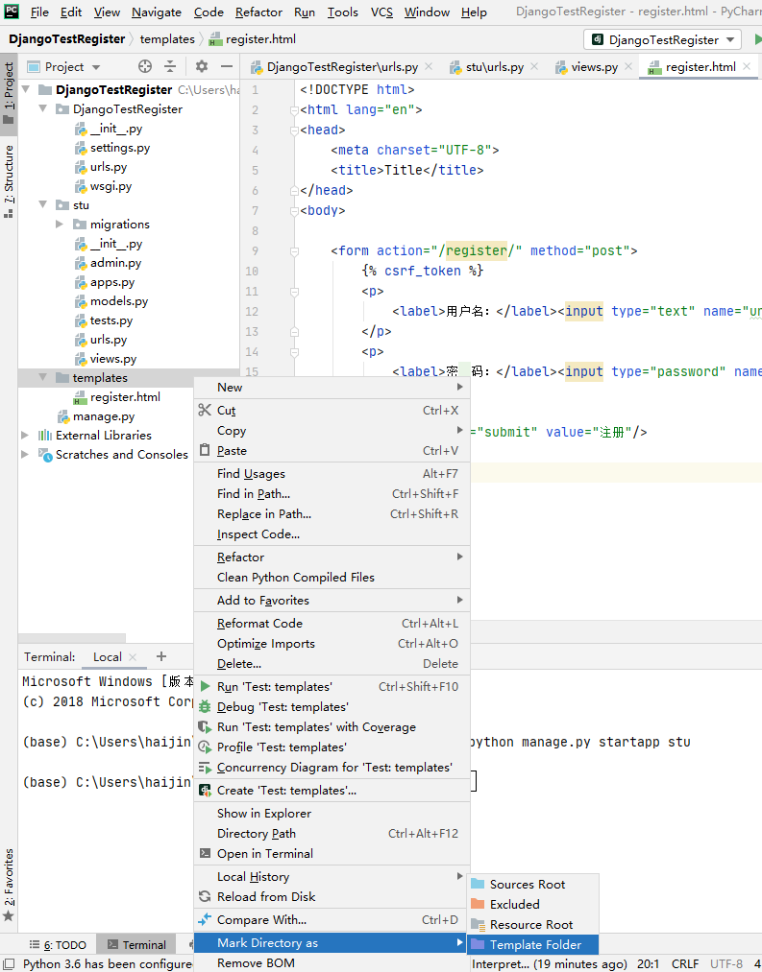
Task: Click the locate/scroll-from-source target icon
Action: (x=145, y=67)
